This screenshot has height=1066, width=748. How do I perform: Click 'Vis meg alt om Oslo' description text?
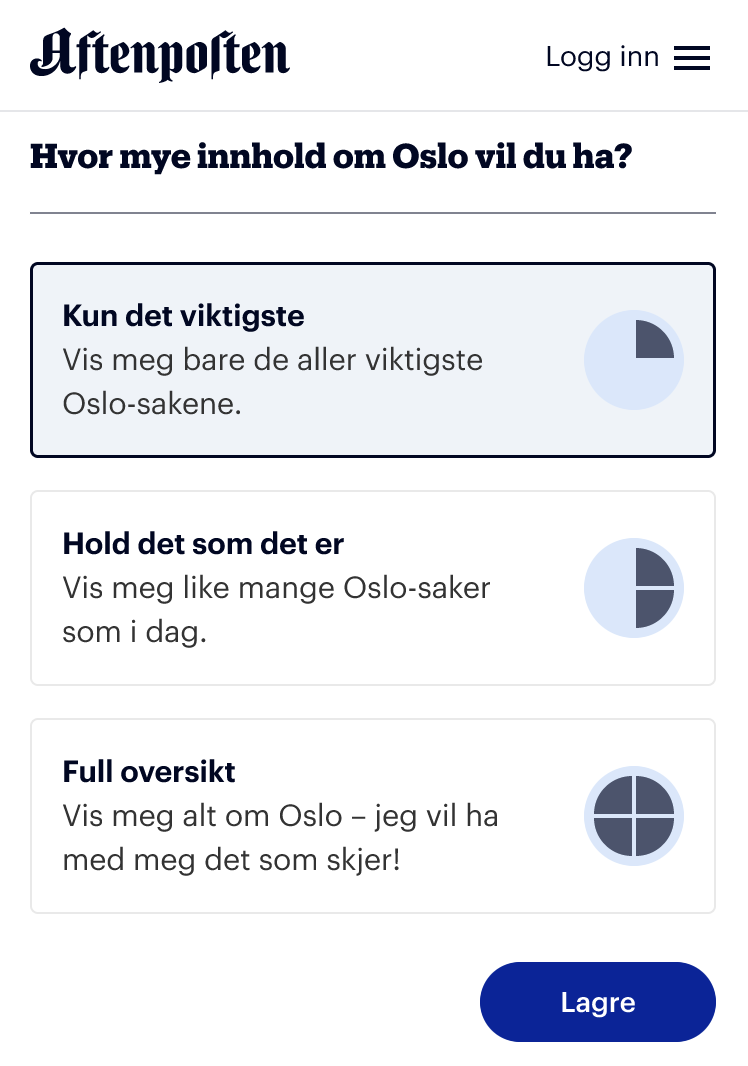(x=203, y=816)
